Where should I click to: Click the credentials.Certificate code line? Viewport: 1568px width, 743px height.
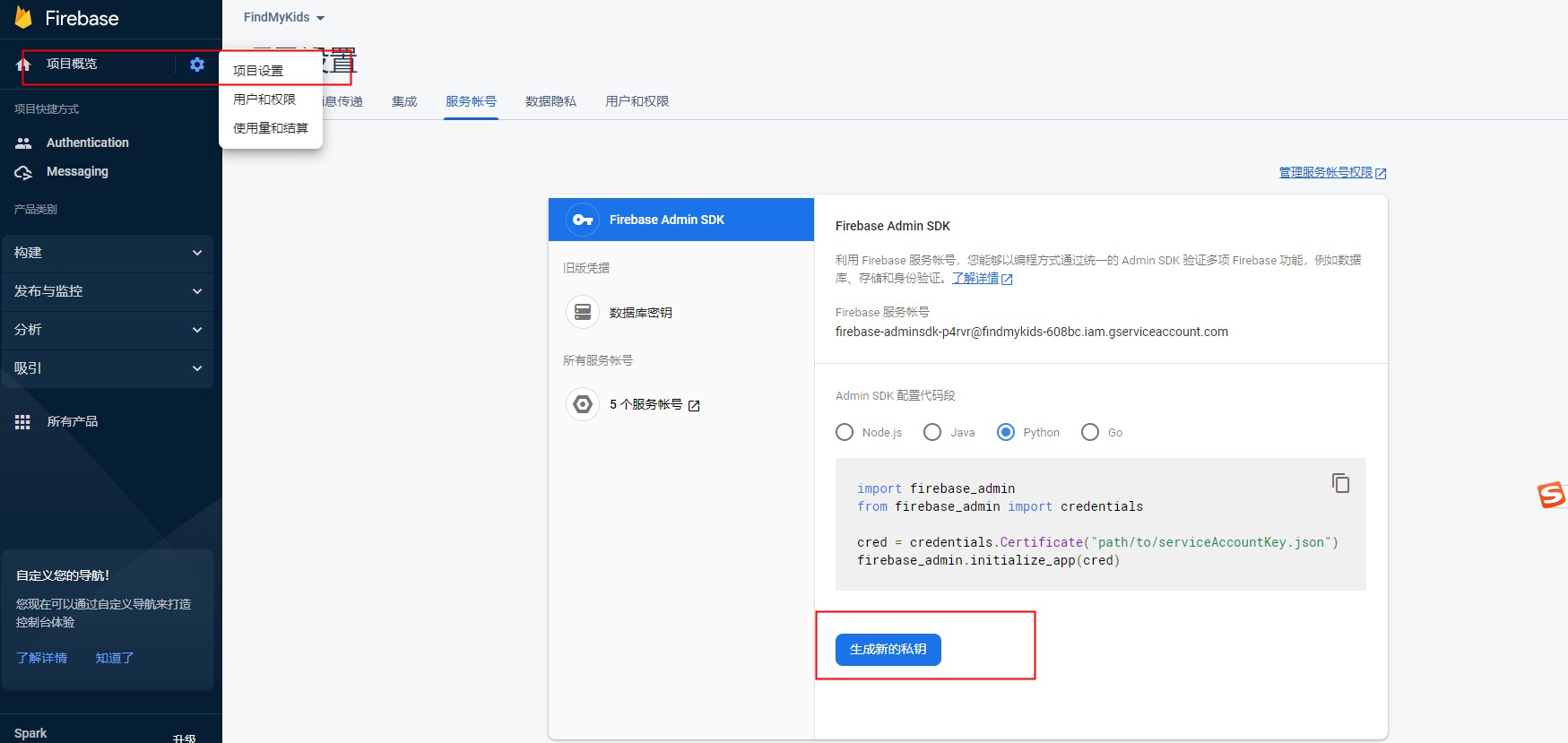coord(1097,542)
